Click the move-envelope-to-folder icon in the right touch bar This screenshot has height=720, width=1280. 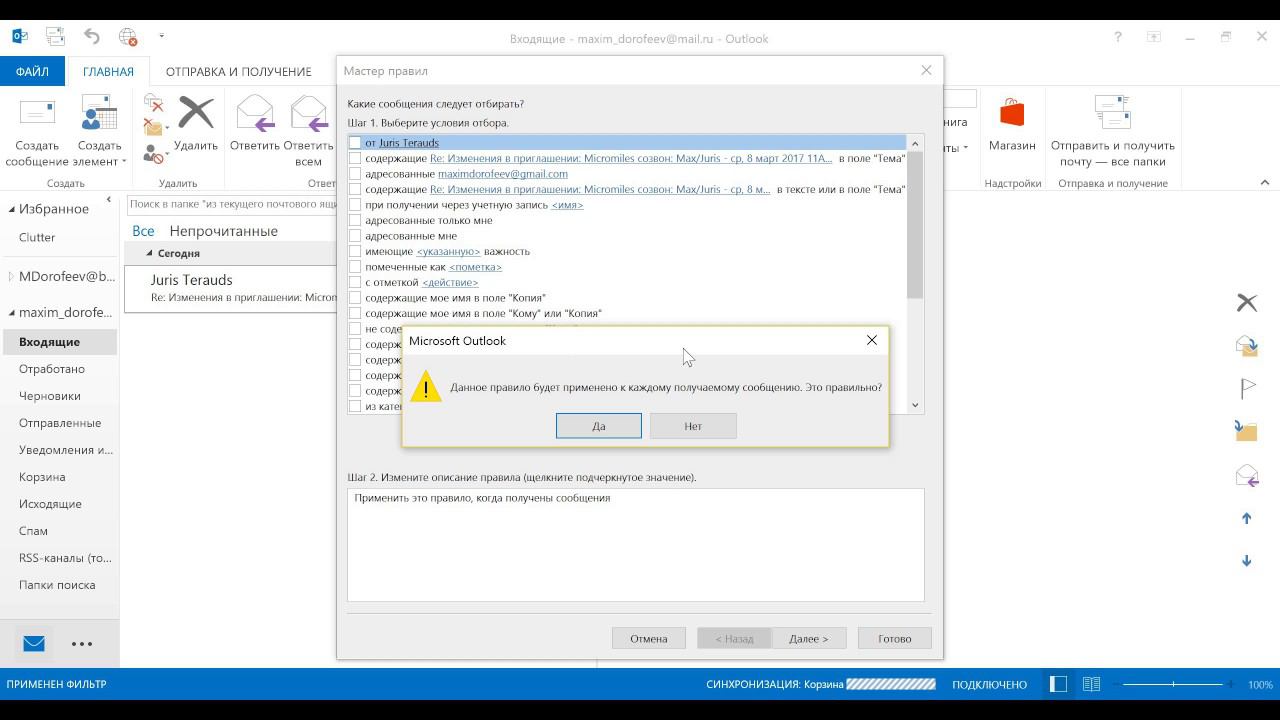[x=1247, y=345]
